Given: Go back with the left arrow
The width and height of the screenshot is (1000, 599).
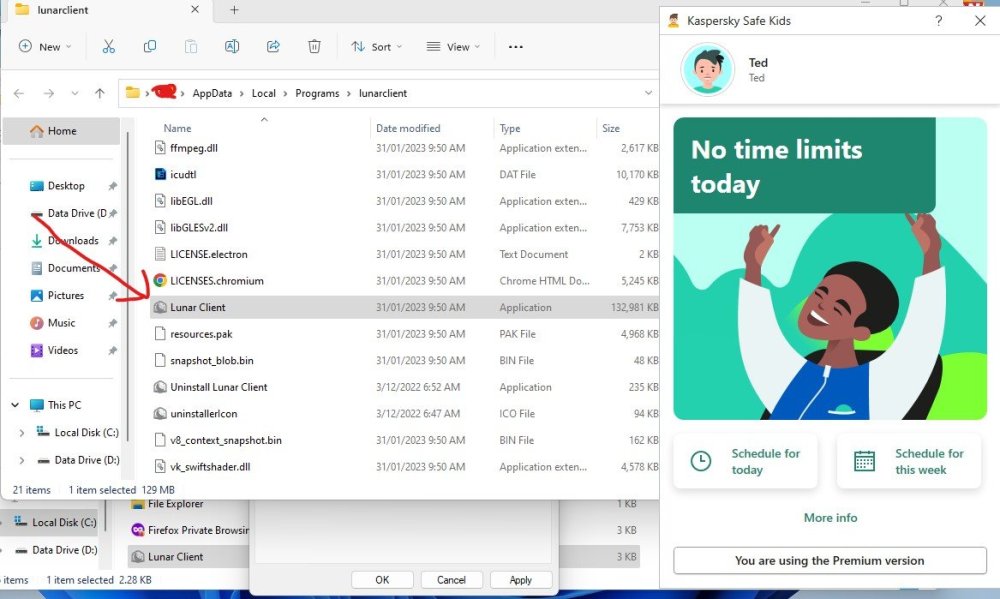Looking at the screenshot, I should click(19, 93).
